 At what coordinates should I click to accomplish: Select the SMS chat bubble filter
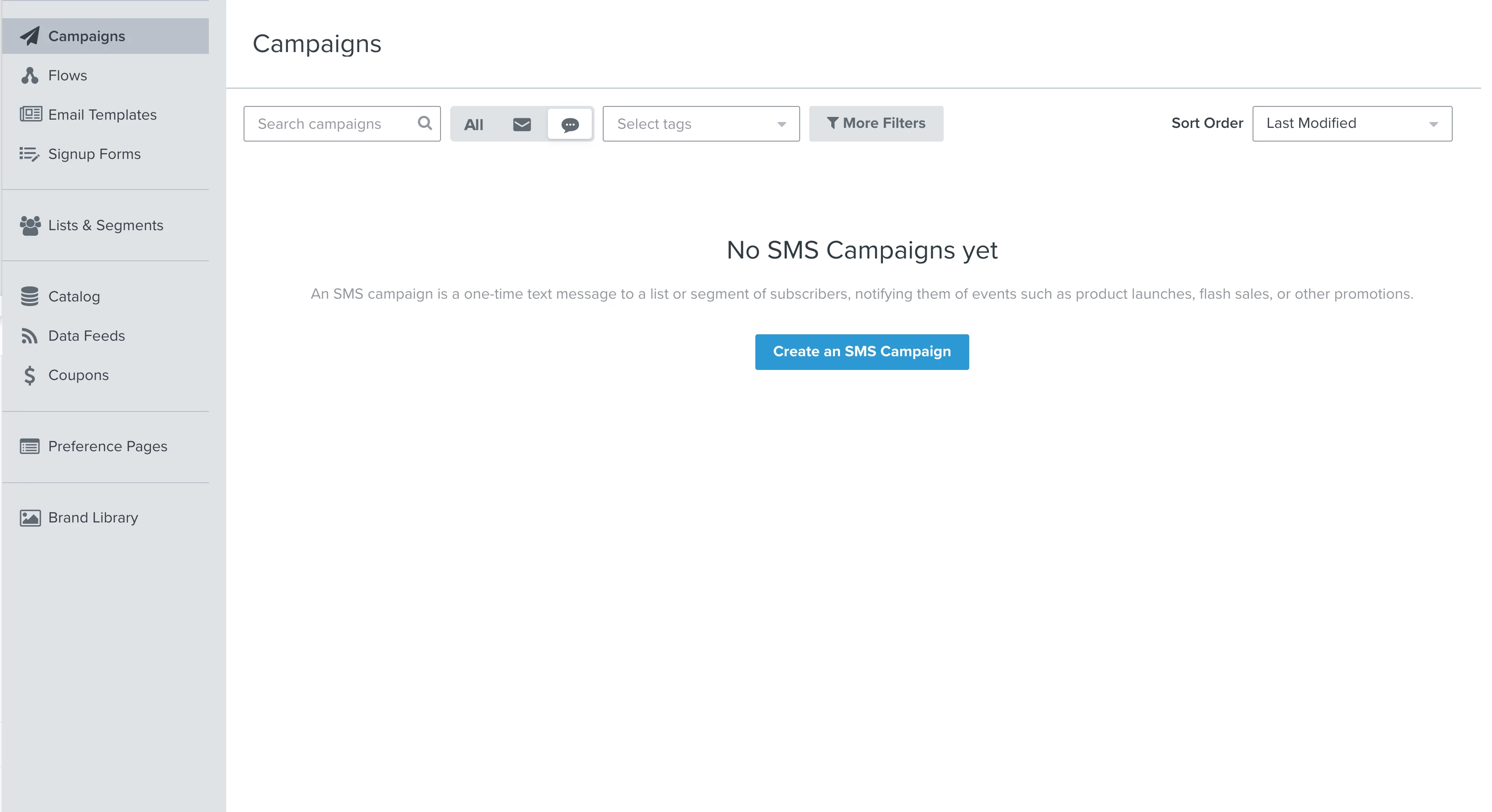point(570,124)
